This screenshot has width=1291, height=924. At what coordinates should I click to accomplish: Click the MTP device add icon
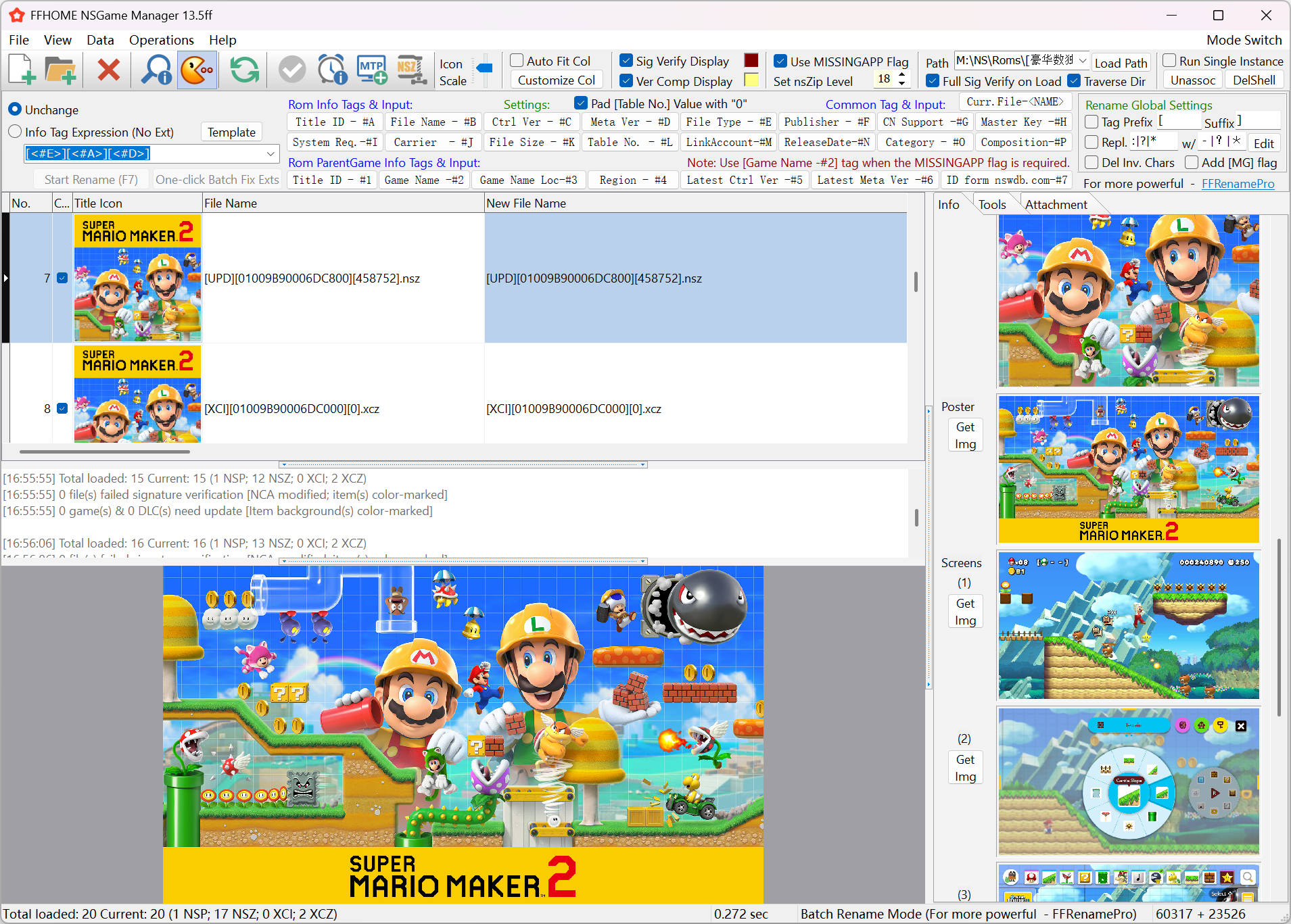pyautogui.click(x=372, y=70)
